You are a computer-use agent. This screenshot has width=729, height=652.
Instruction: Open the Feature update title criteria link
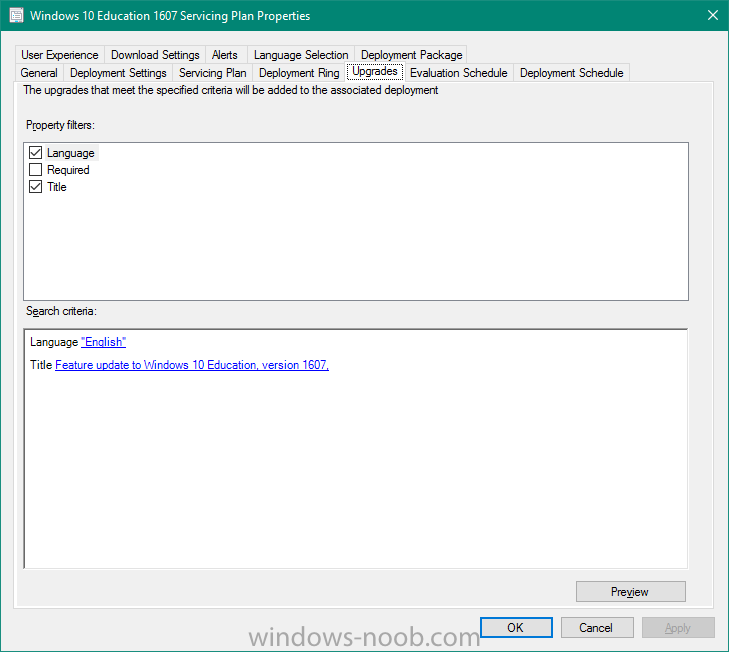pyautogui.click(x=192, y=365)
